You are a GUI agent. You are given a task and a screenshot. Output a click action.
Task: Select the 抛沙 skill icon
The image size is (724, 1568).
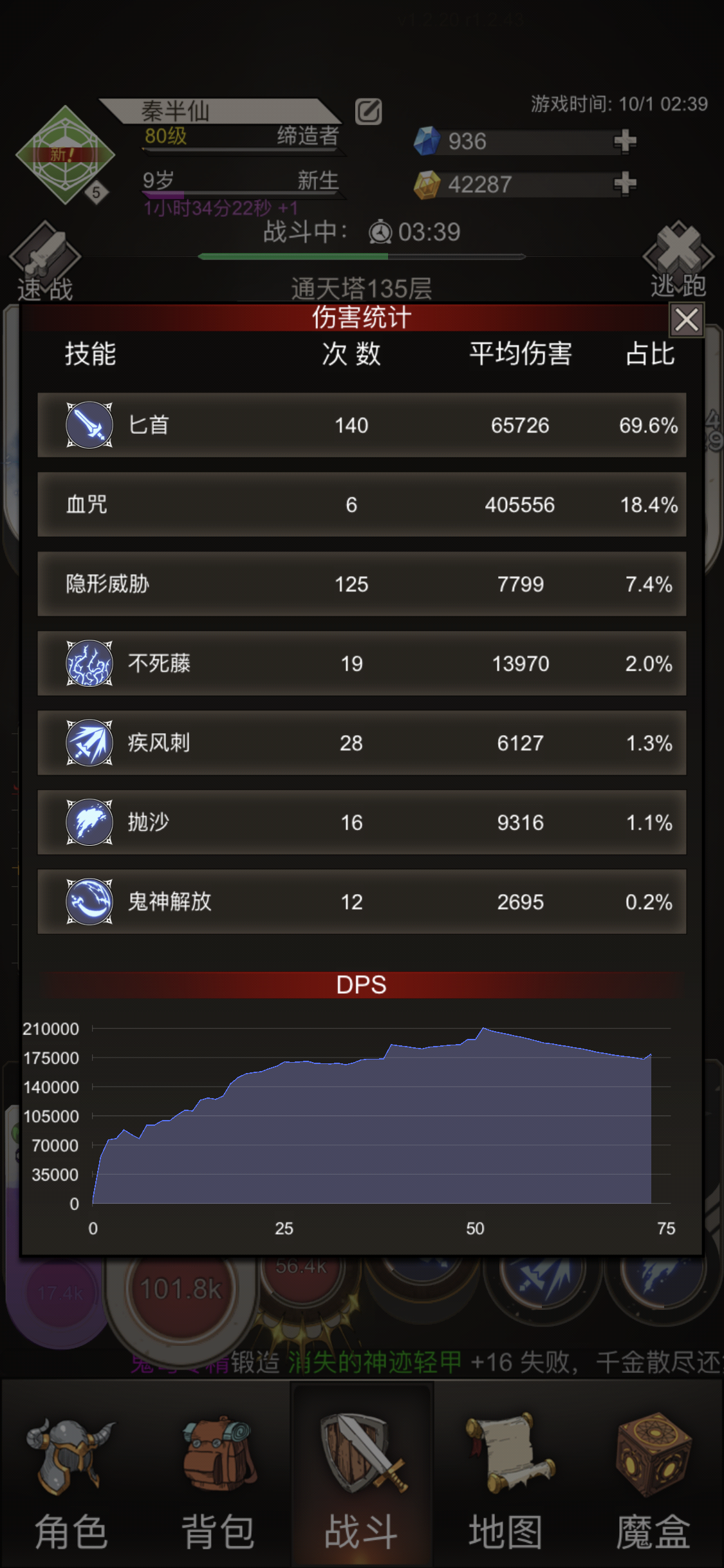(x=89, y=822)
